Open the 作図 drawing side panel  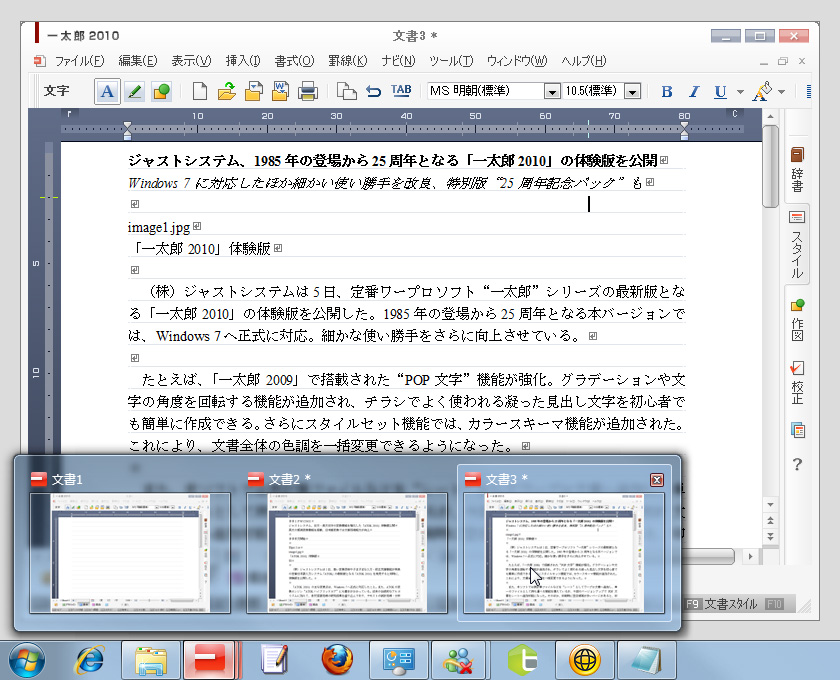[797, 320]
